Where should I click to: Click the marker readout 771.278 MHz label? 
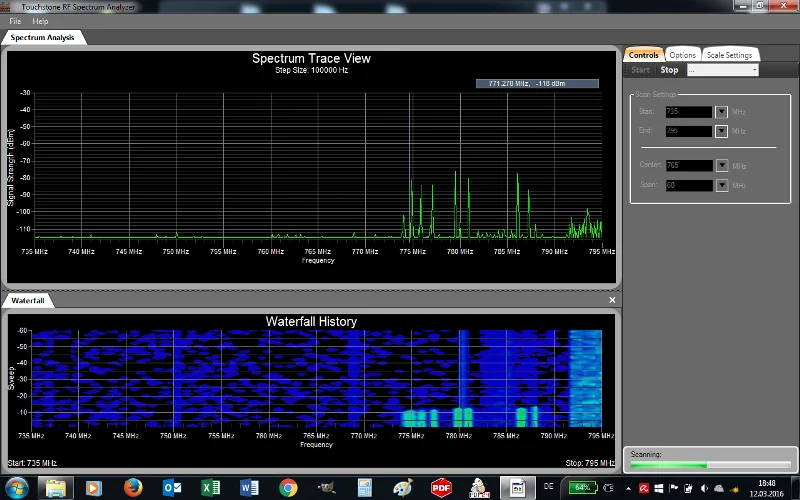pyautogui.click(x=537, y=83)
